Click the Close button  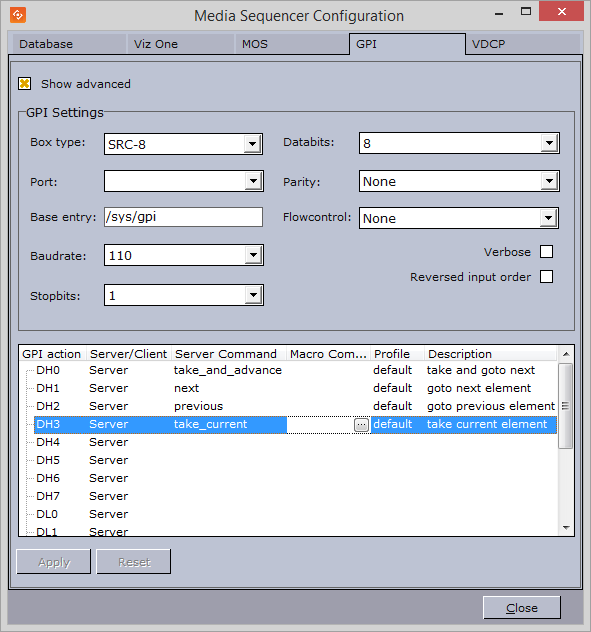click(522, 607)
